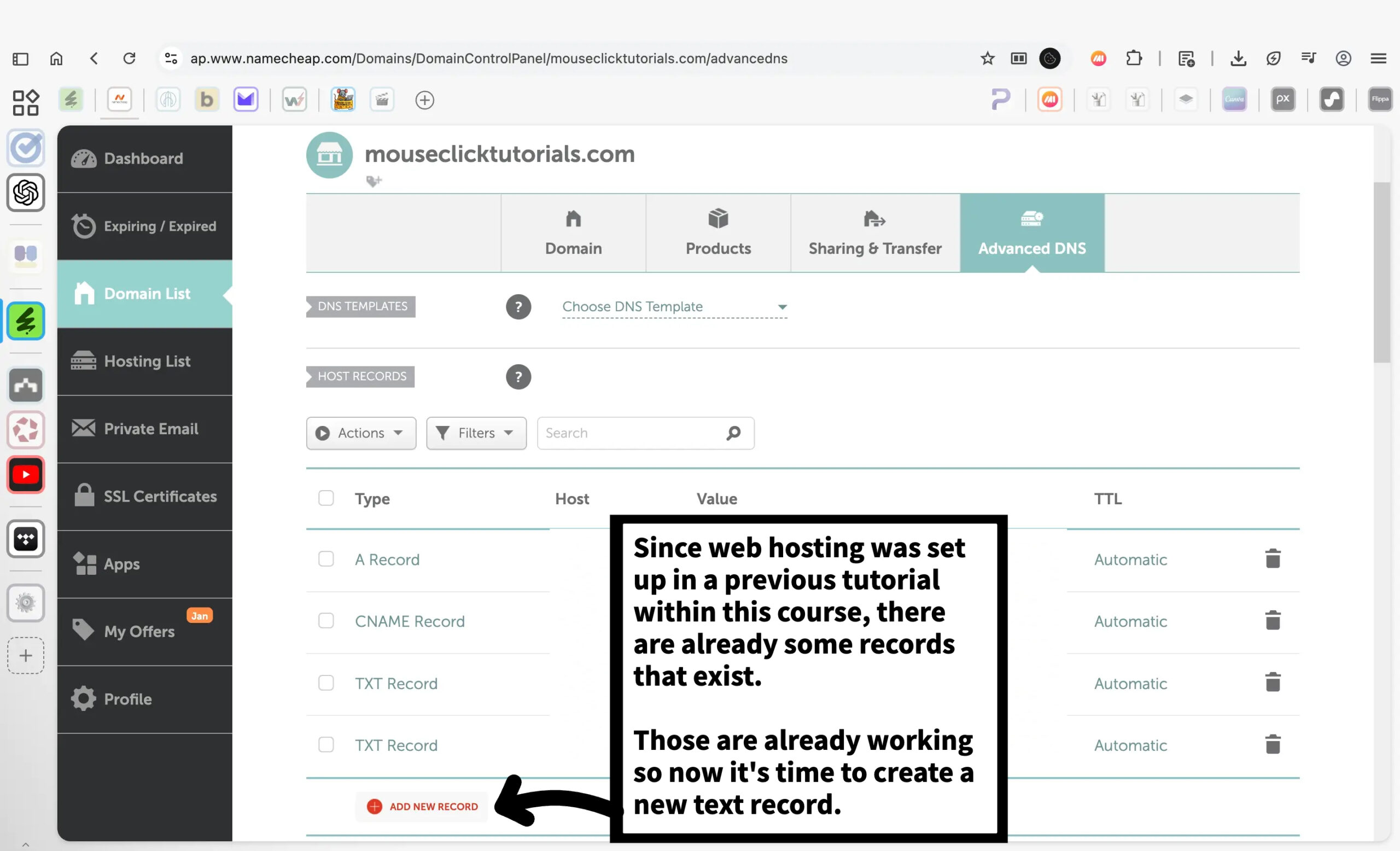1400x851 pixels.
Task: Open the first TXT Record type link
Action: 396,684
